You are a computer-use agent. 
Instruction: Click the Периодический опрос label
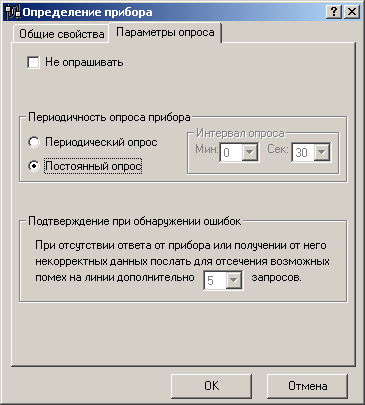[x=101, y=142]
